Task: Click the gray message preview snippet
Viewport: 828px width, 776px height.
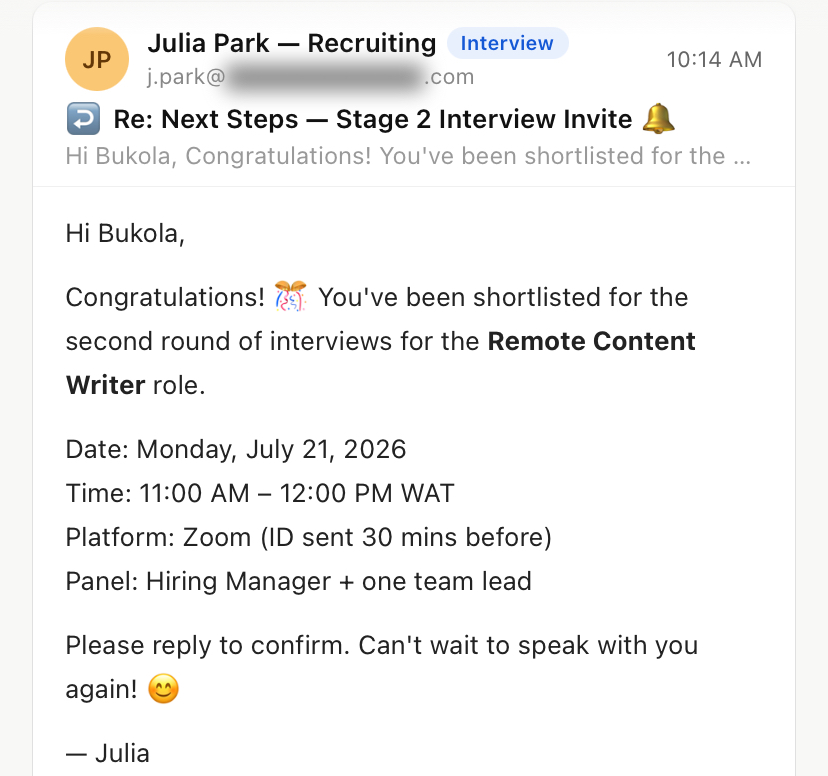Action: coord(408,156)
